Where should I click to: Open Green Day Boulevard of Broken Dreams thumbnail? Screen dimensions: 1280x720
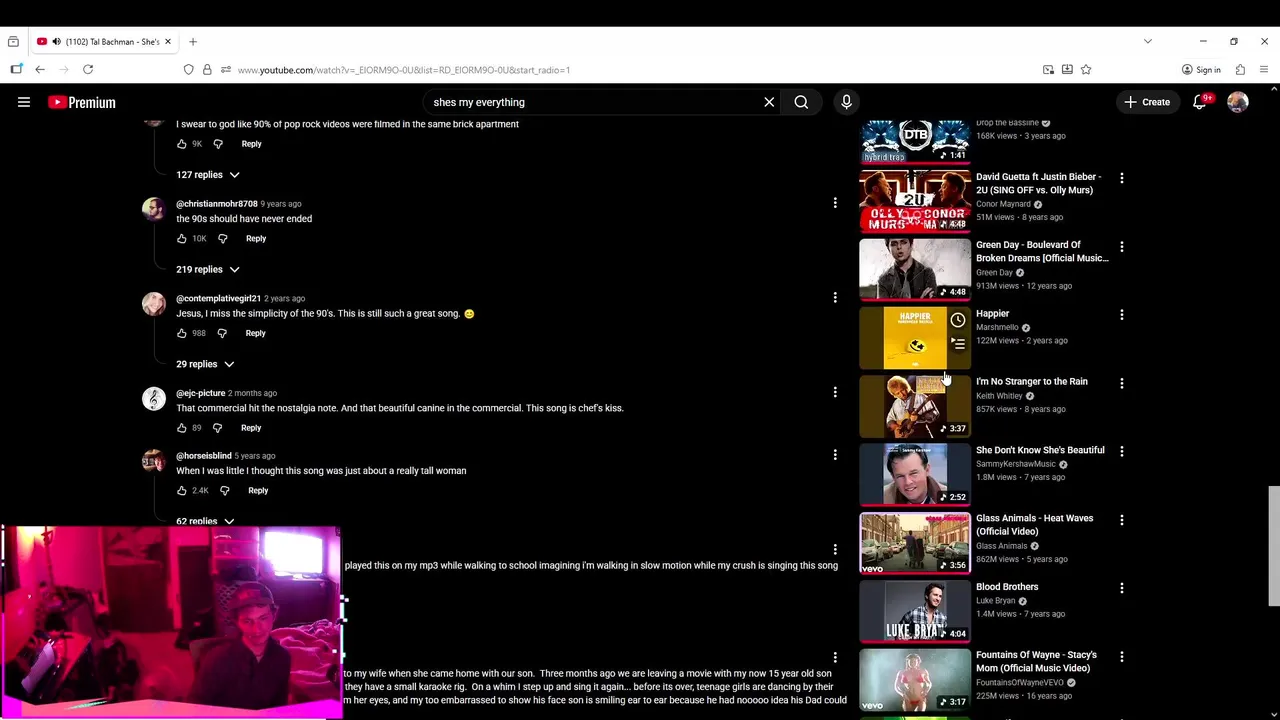(915, 269)
